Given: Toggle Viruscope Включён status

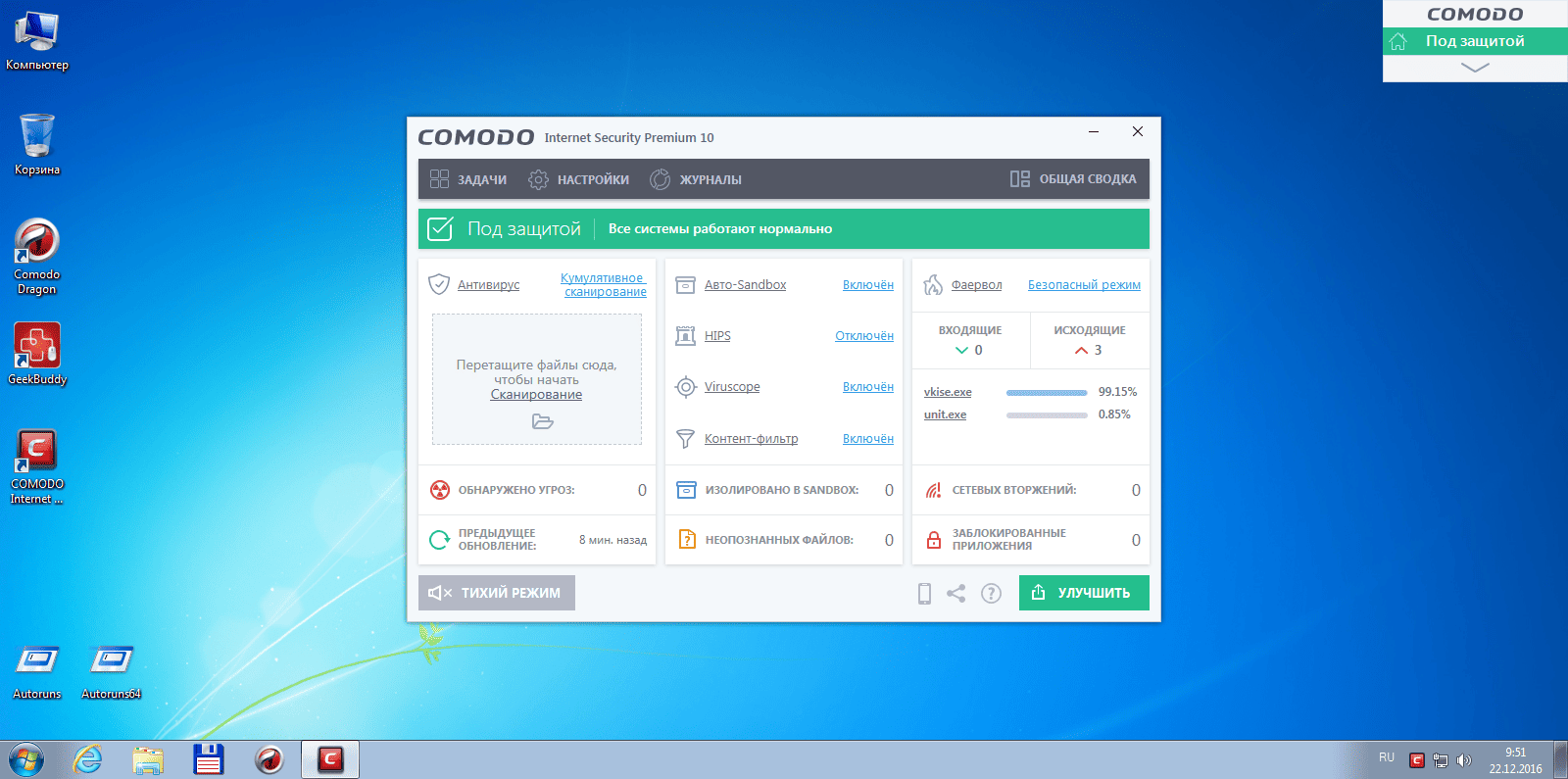Looking at the screenshot, I should 868,387.
